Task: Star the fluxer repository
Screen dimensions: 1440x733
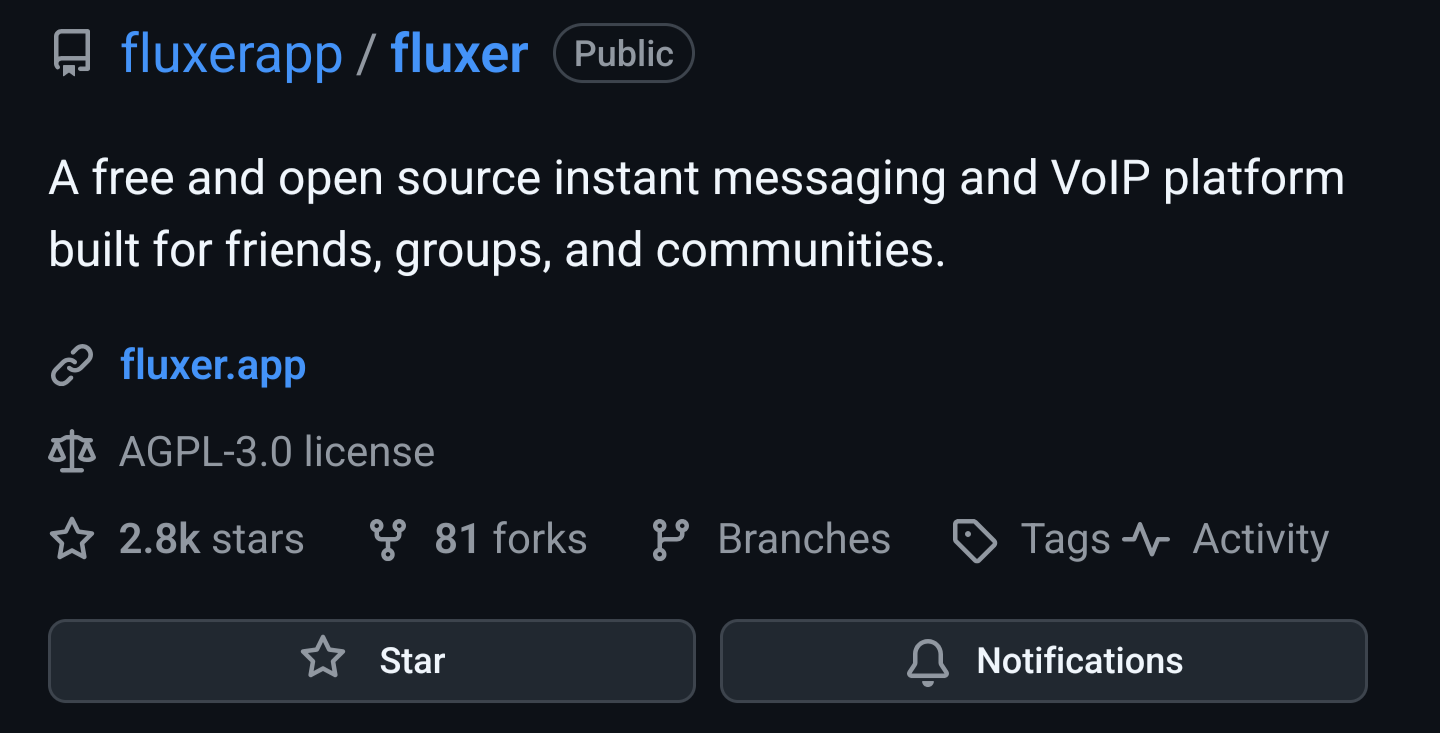Action: click(x=371, y=661)
